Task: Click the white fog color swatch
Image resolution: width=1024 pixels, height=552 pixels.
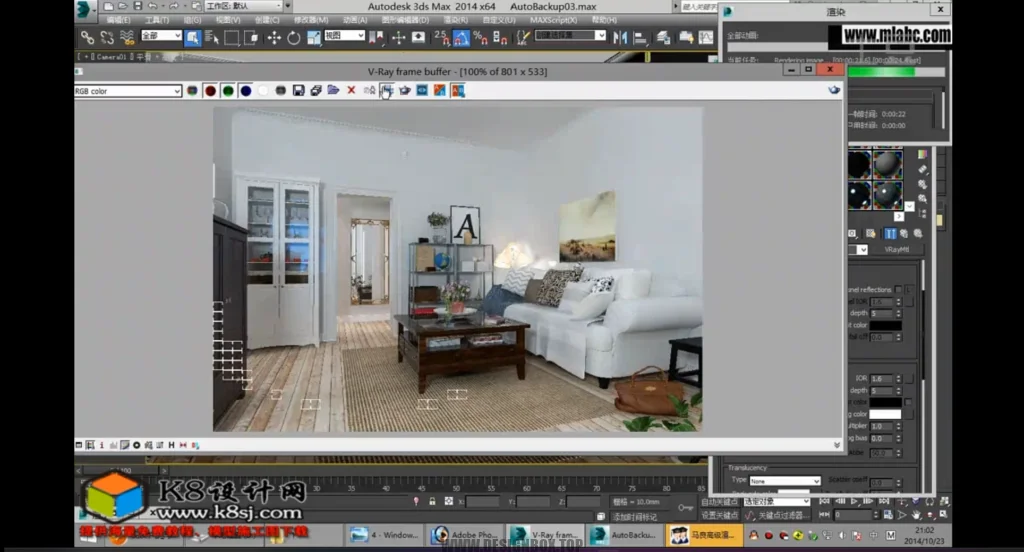Action: pos(885,413)
